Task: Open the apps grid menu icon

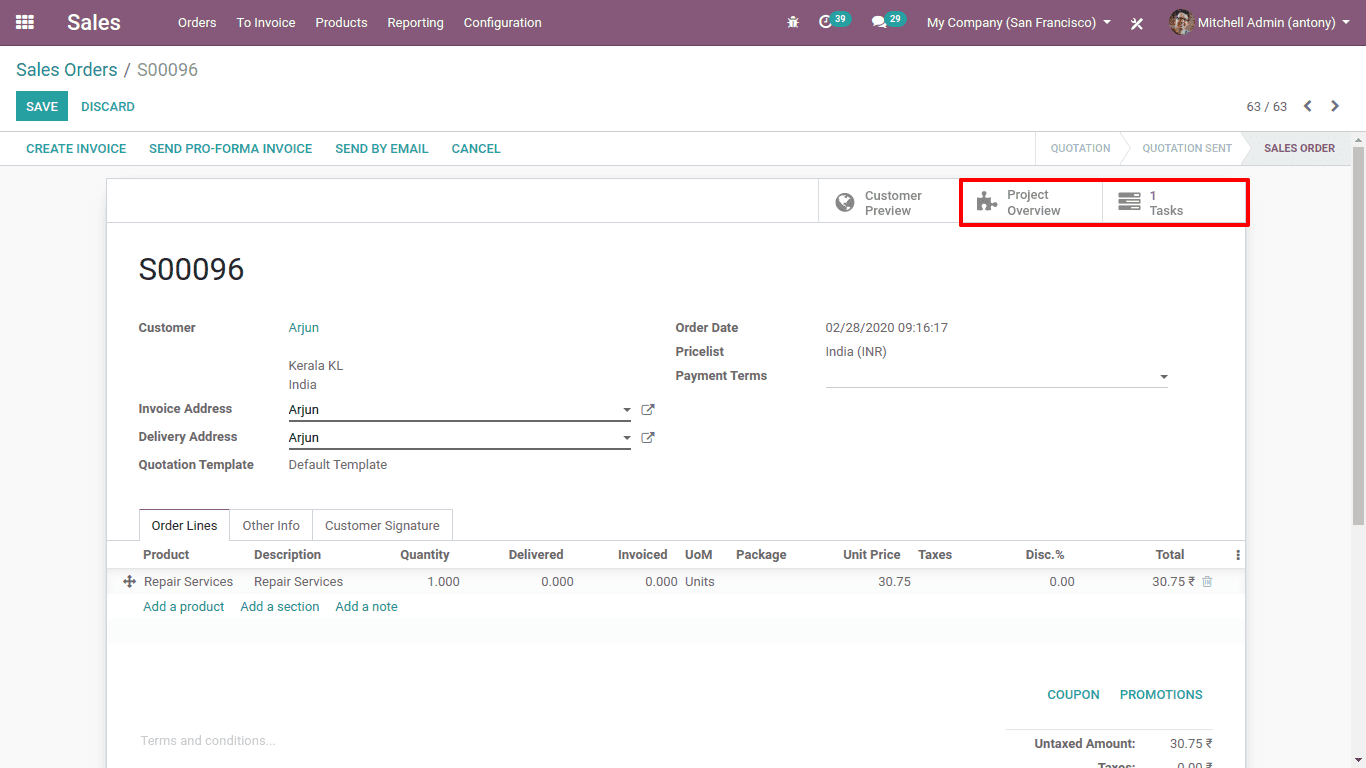Action: (25, 22)
